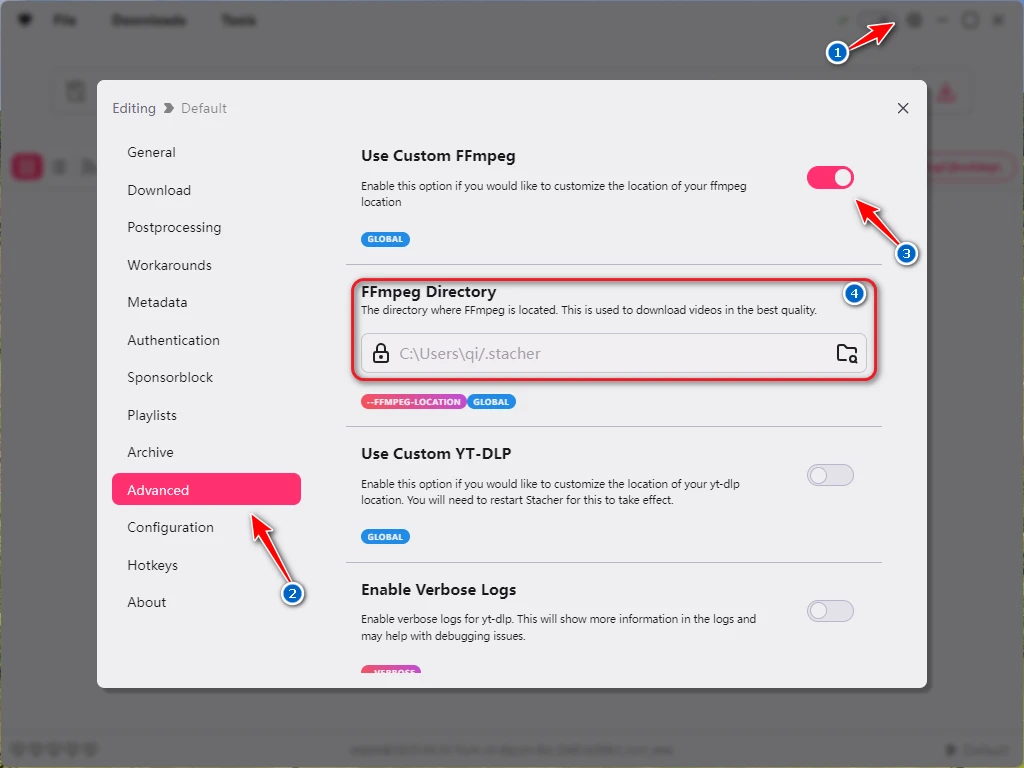1024x768 pixels.
Task: Enable the Use Custom YT-DLP toggle
Action: pyautogui.click(x=830, y=475)
